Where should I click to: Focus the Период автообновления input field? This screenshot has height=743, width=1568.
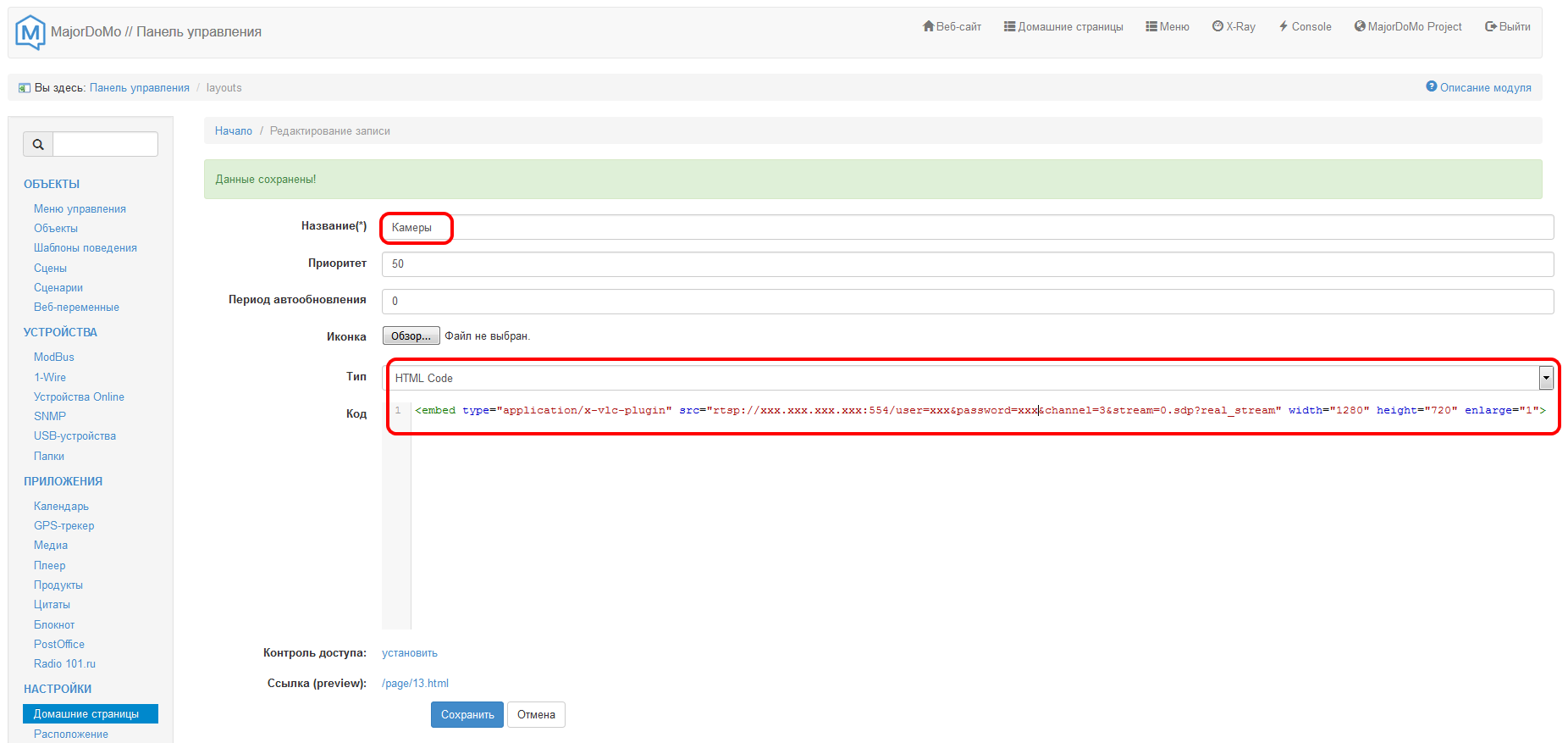tap(968, 302)
